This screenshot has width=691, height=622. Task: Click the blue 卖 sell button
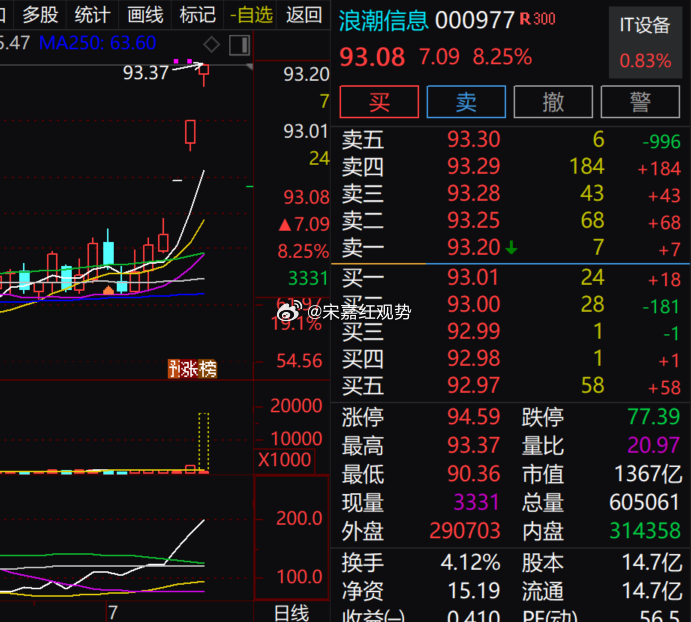[x=466, y=102]
